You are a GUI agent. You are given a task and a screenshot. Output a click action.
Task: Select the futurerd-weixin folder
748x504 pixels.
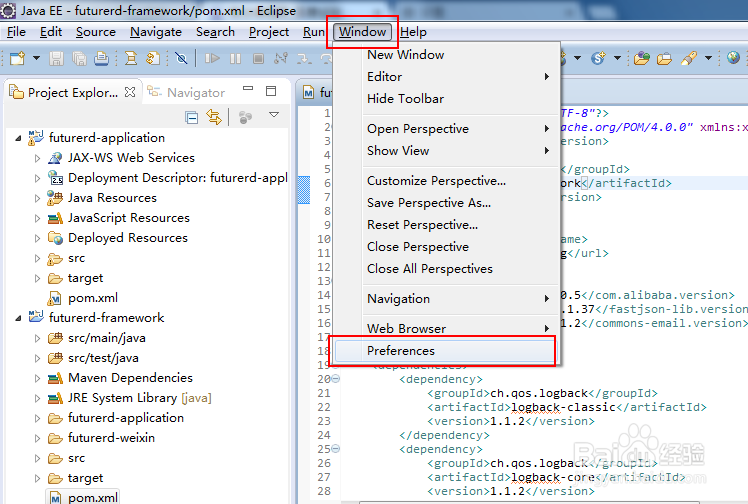click(111, 438)
